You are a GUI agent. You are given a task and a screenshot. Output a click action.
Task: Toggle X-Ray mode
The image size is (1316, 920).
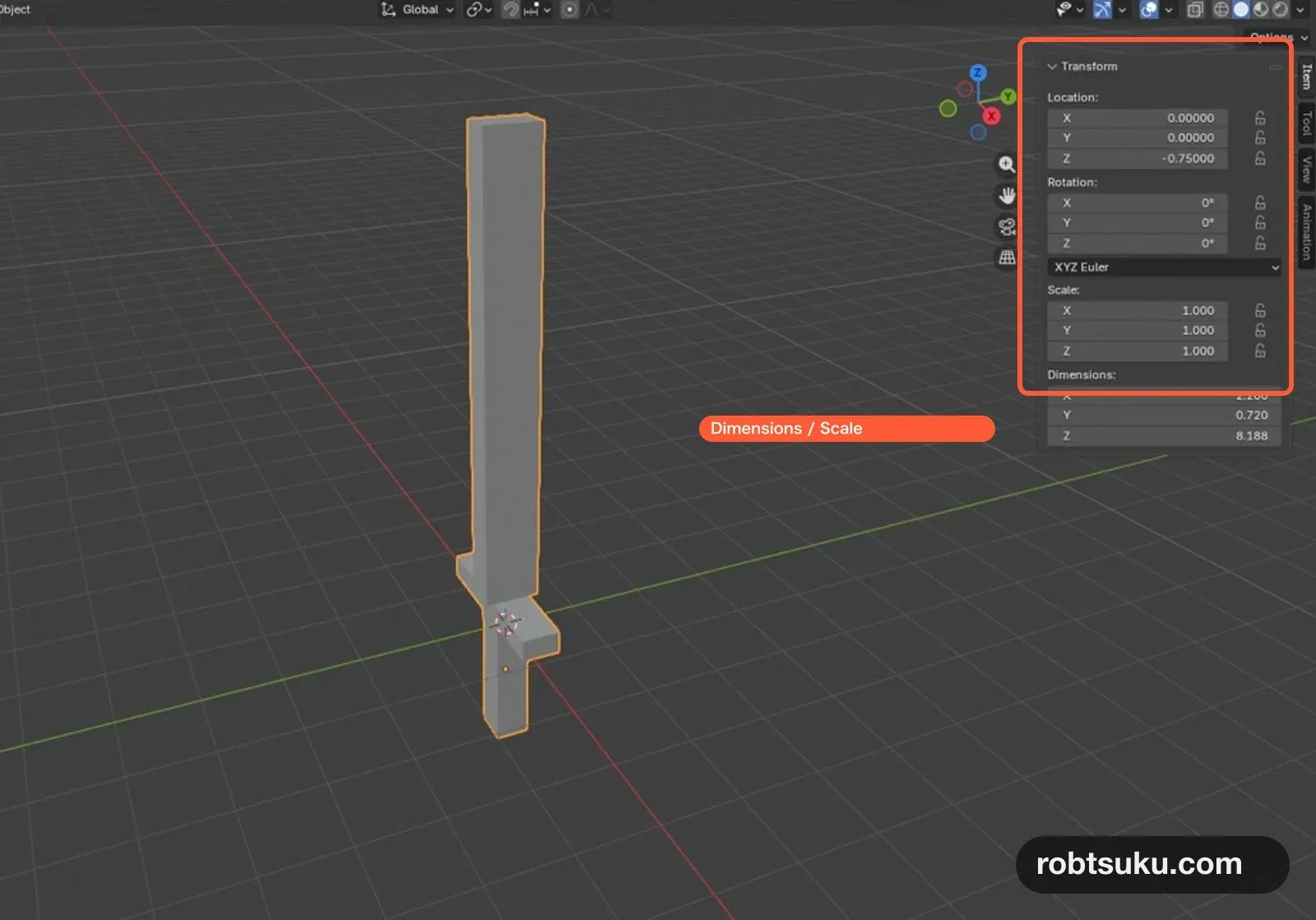tap(1195, 10)
